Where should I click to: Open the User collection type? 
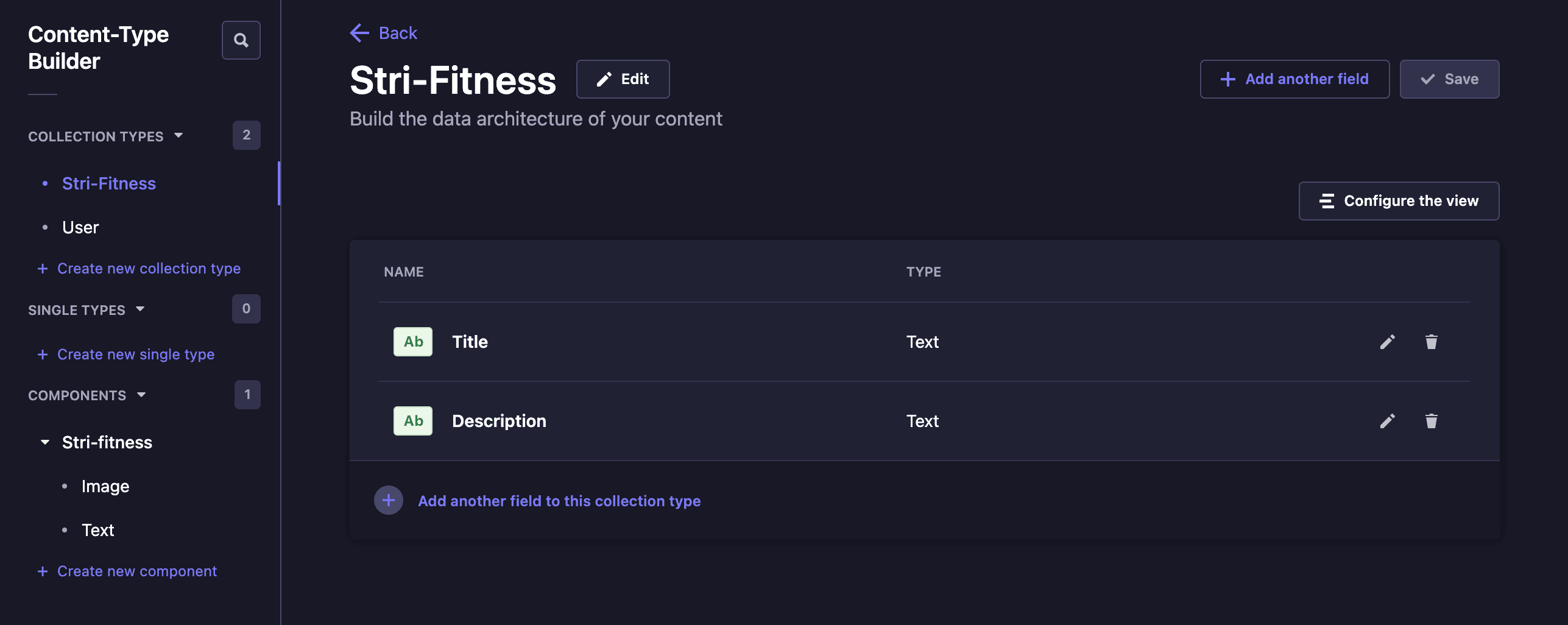(80, 227)
